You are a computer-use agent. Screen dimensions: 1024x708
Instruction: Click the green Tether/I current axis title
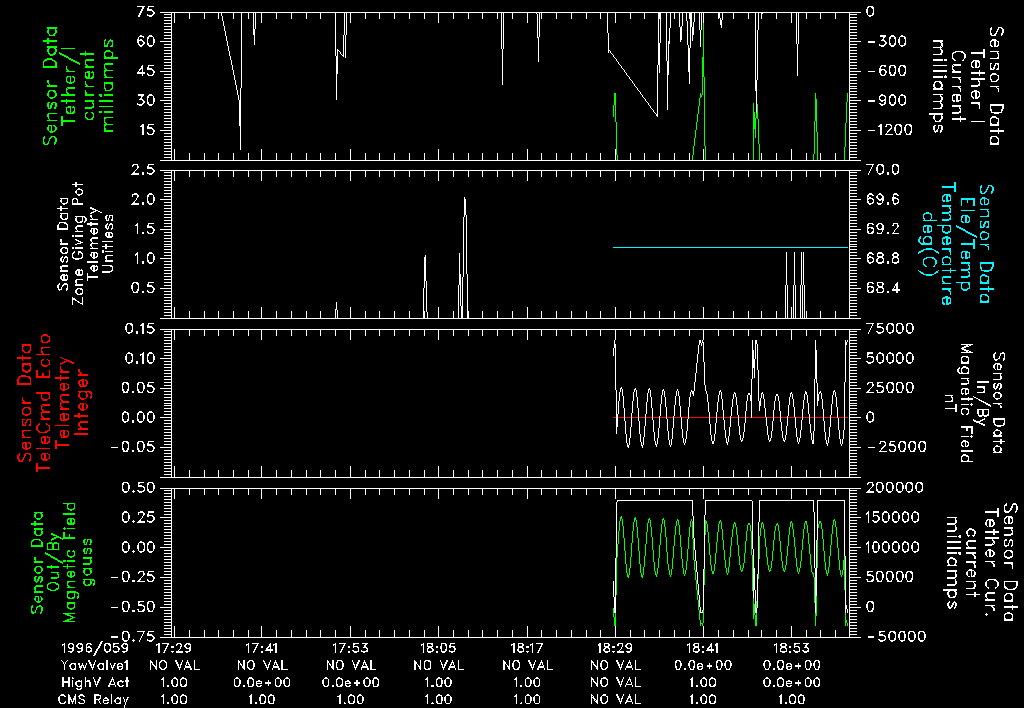[x=80, y=85]
